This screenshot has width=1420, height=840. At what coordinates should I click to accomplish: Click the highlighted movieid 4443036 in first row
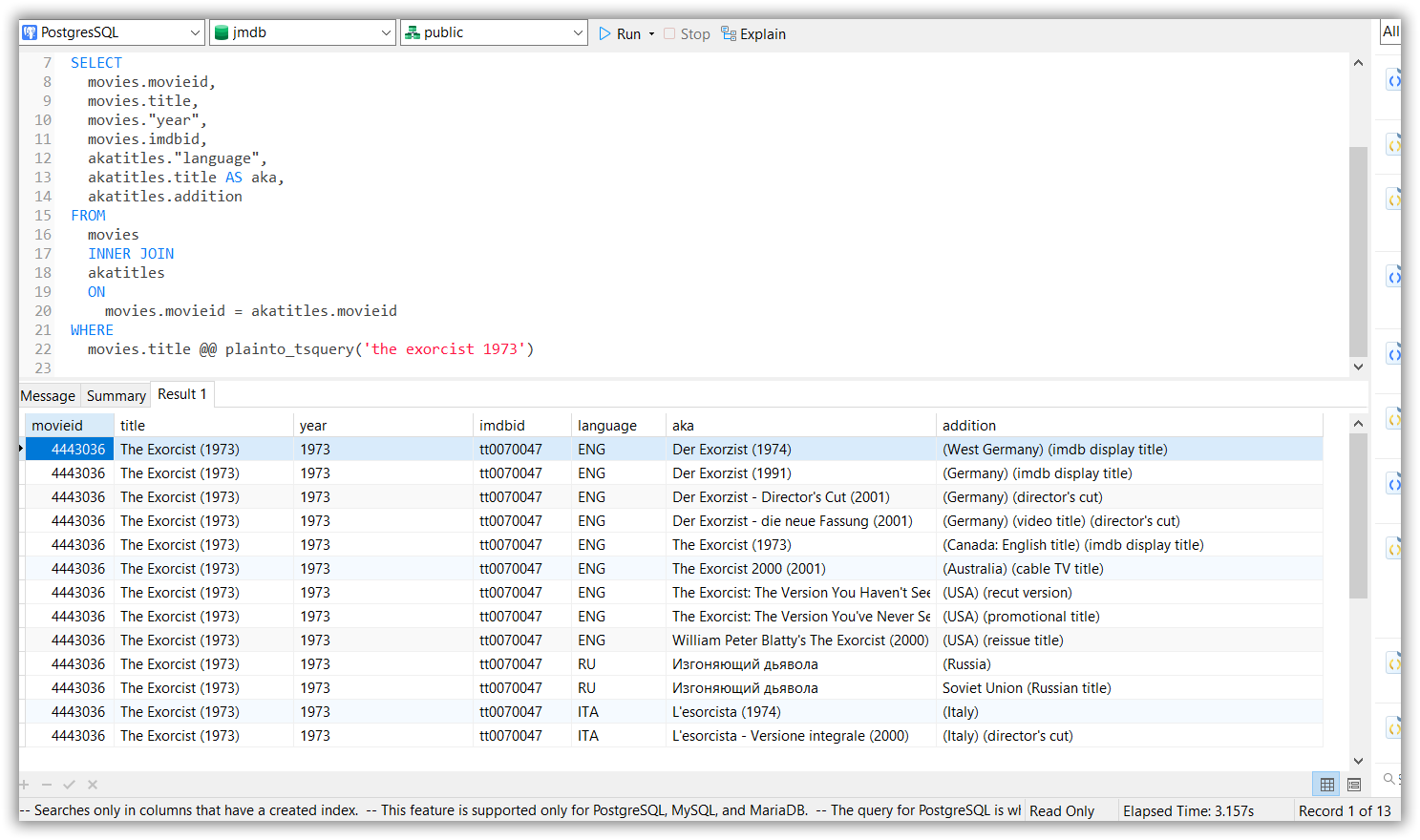(70, 450)
